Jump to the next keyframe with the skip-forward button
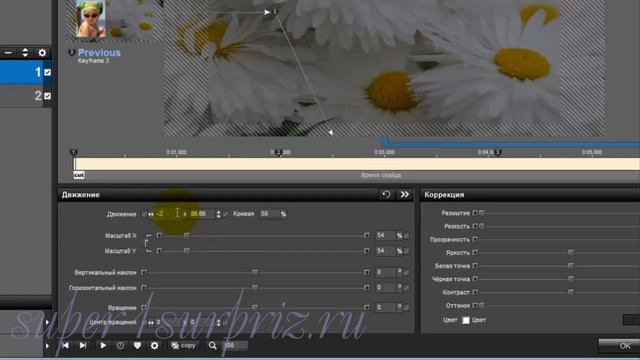The width and height of the screenshot is (640, 360). [83, 345]
